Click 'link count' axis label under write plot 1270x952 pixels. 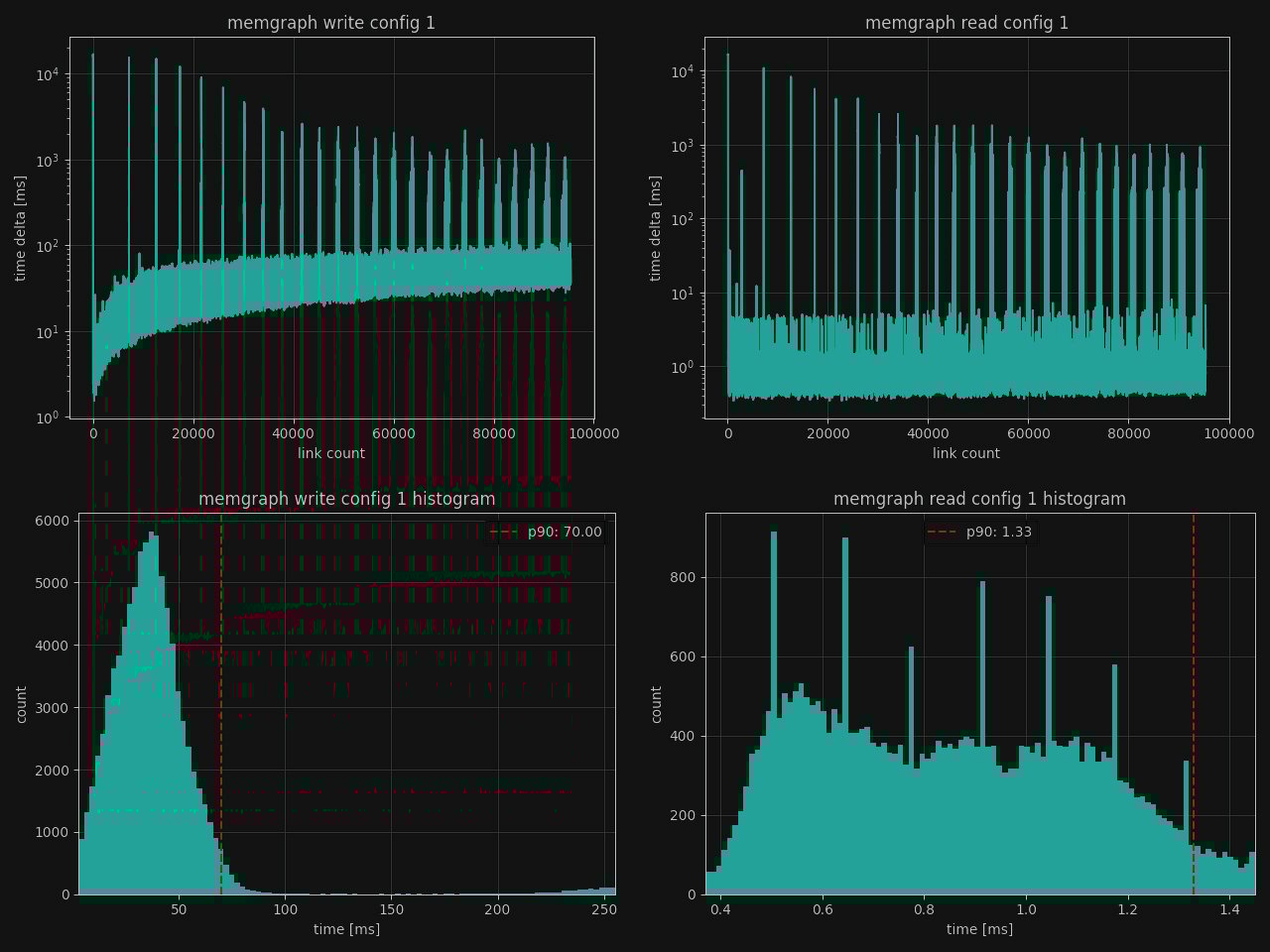pyautogui.click(x=331, y=453)
